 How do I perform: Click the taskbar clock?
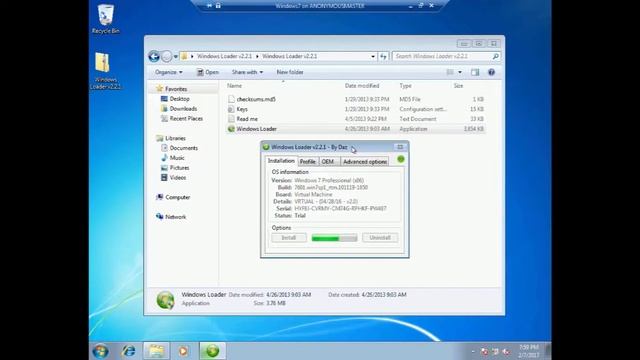pos(529,351)
